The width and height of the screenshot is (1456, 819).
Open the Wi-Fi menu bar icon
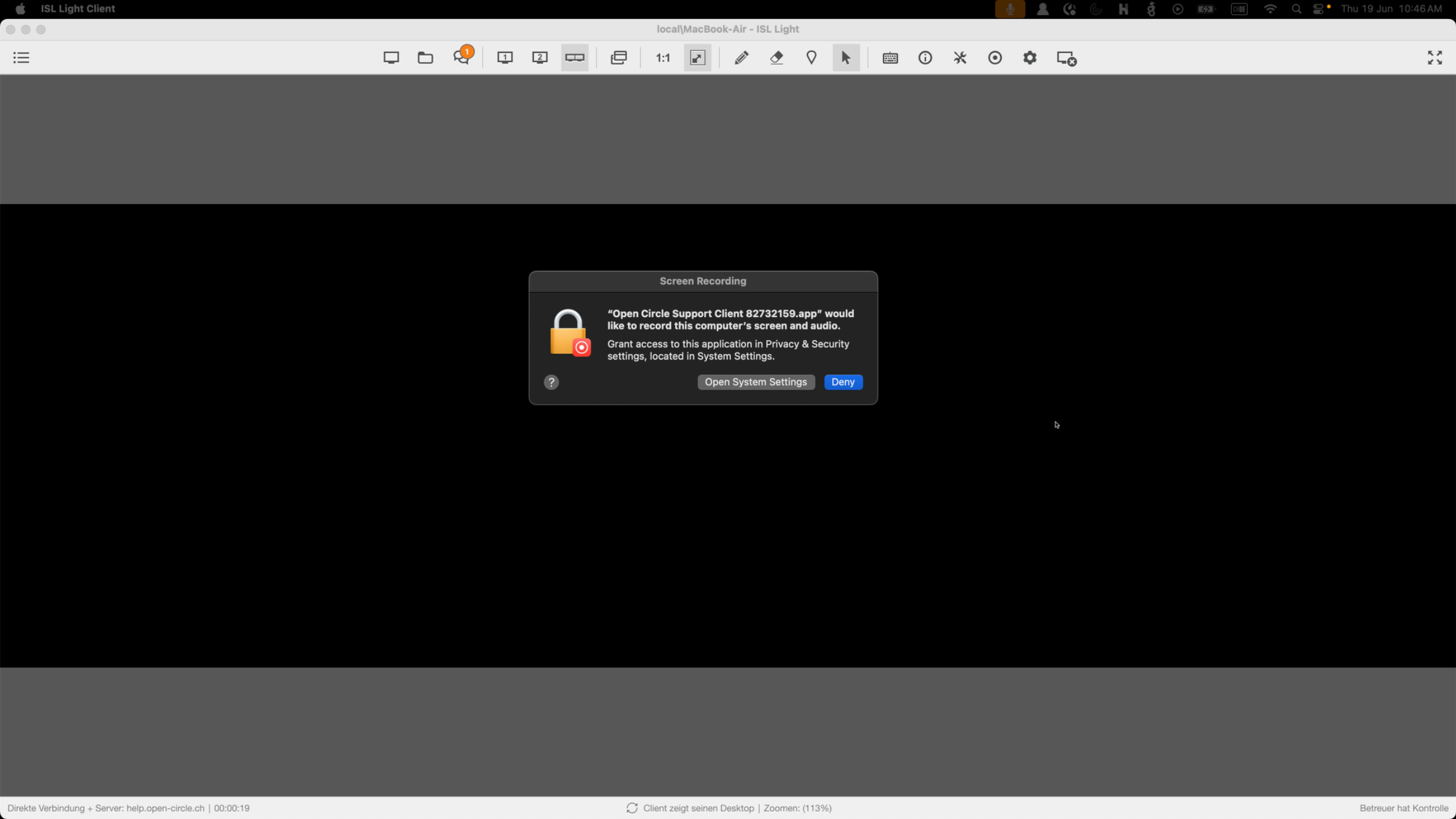click(x=1270, y=8)
